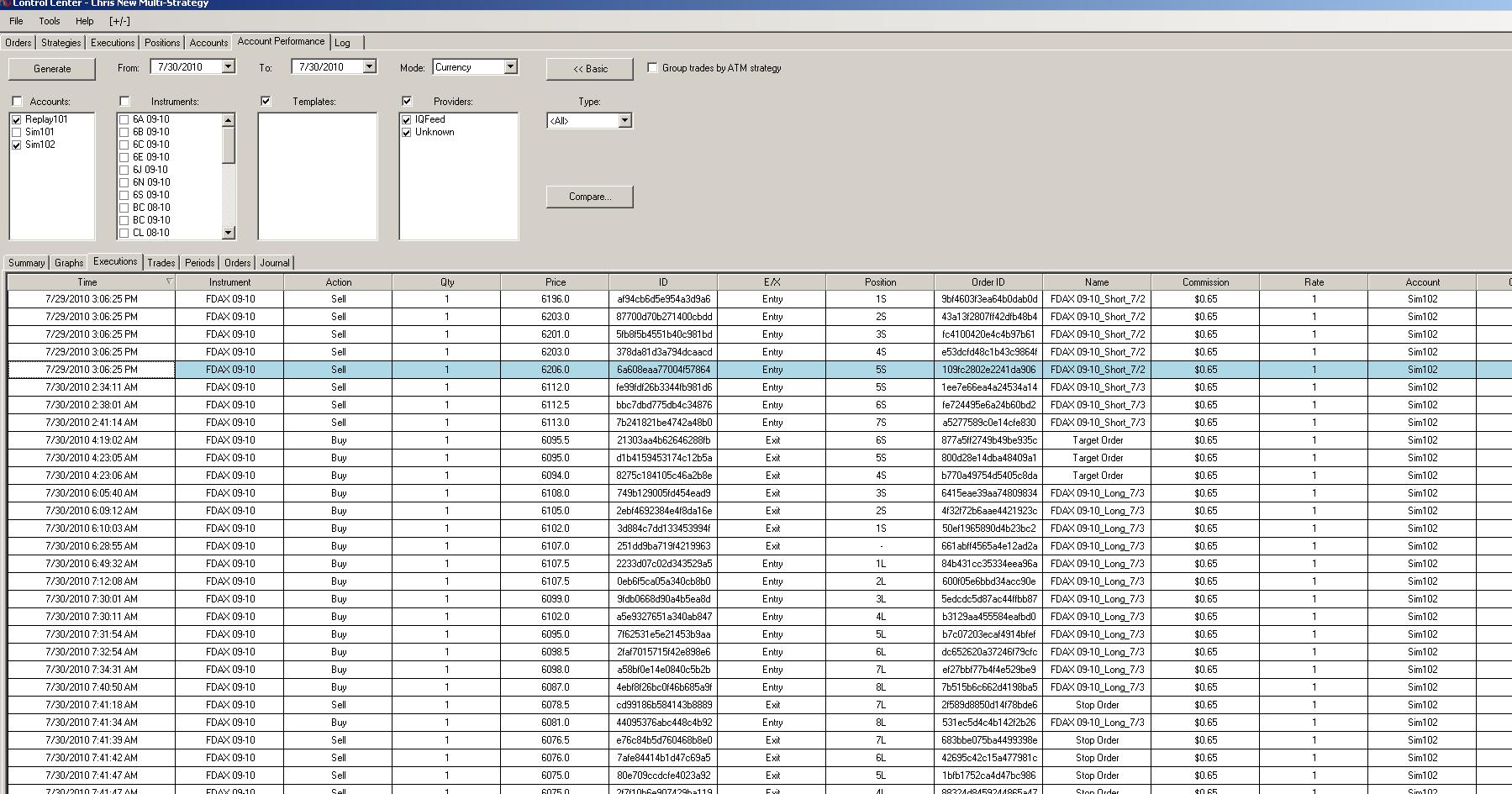The image size is (1512, 794).
Task: Uncheck the Unknown provider checkbox
Action: pos(407,133)
